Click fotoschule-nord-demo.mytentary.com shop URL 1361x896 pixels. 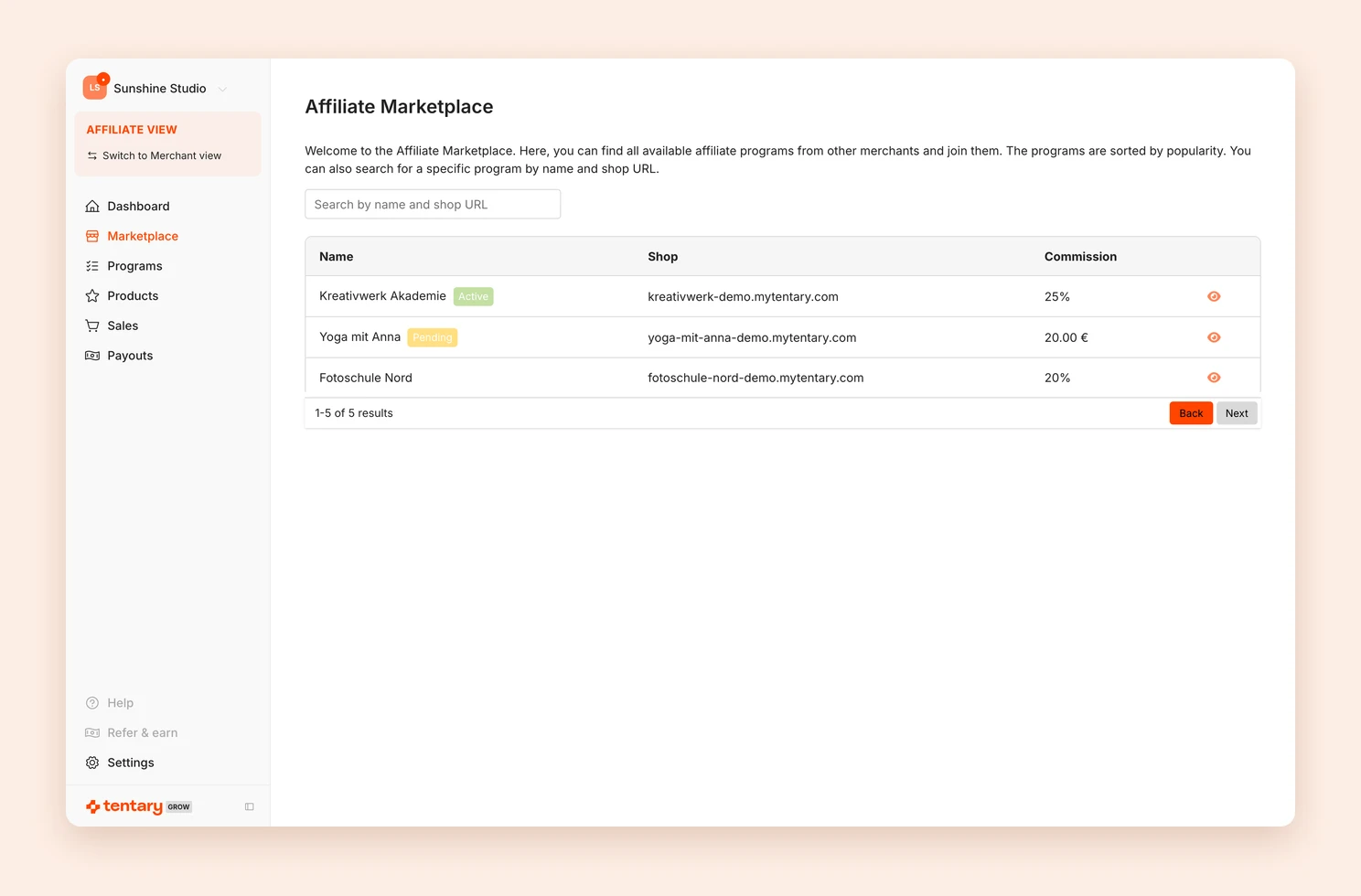pos(756,378)
